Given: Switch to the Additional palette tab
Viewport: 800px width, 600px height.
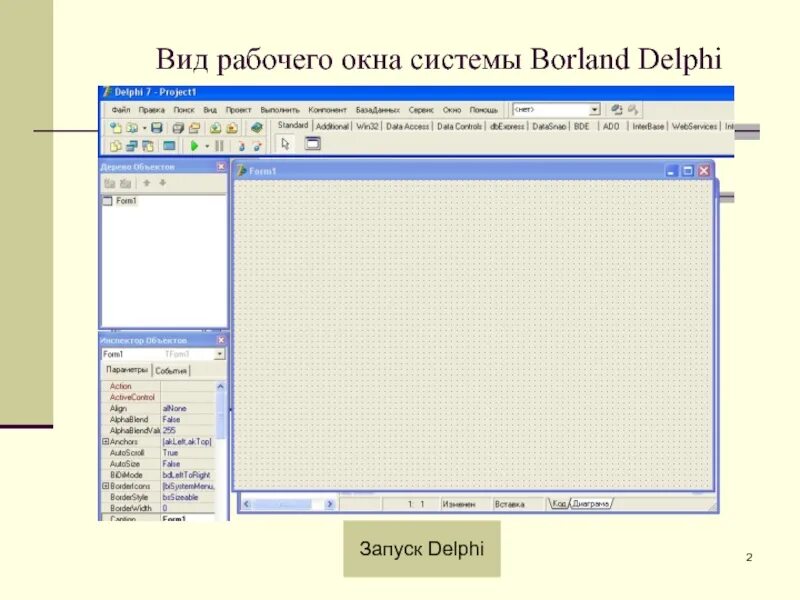Looking at the screenshot, I should pyautogui.click(x=332, y=126).
